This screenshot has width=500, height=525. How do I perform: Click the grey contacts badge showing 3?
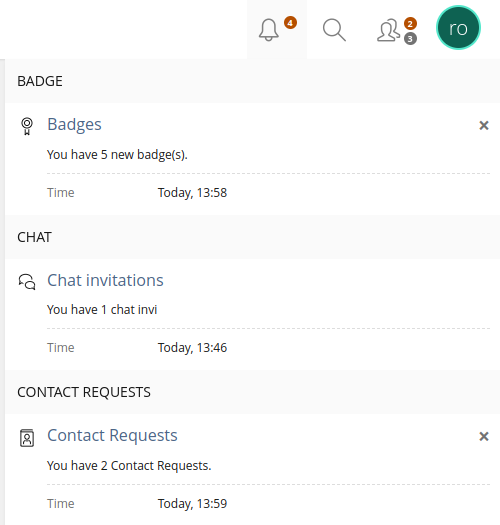coord(410,39)
